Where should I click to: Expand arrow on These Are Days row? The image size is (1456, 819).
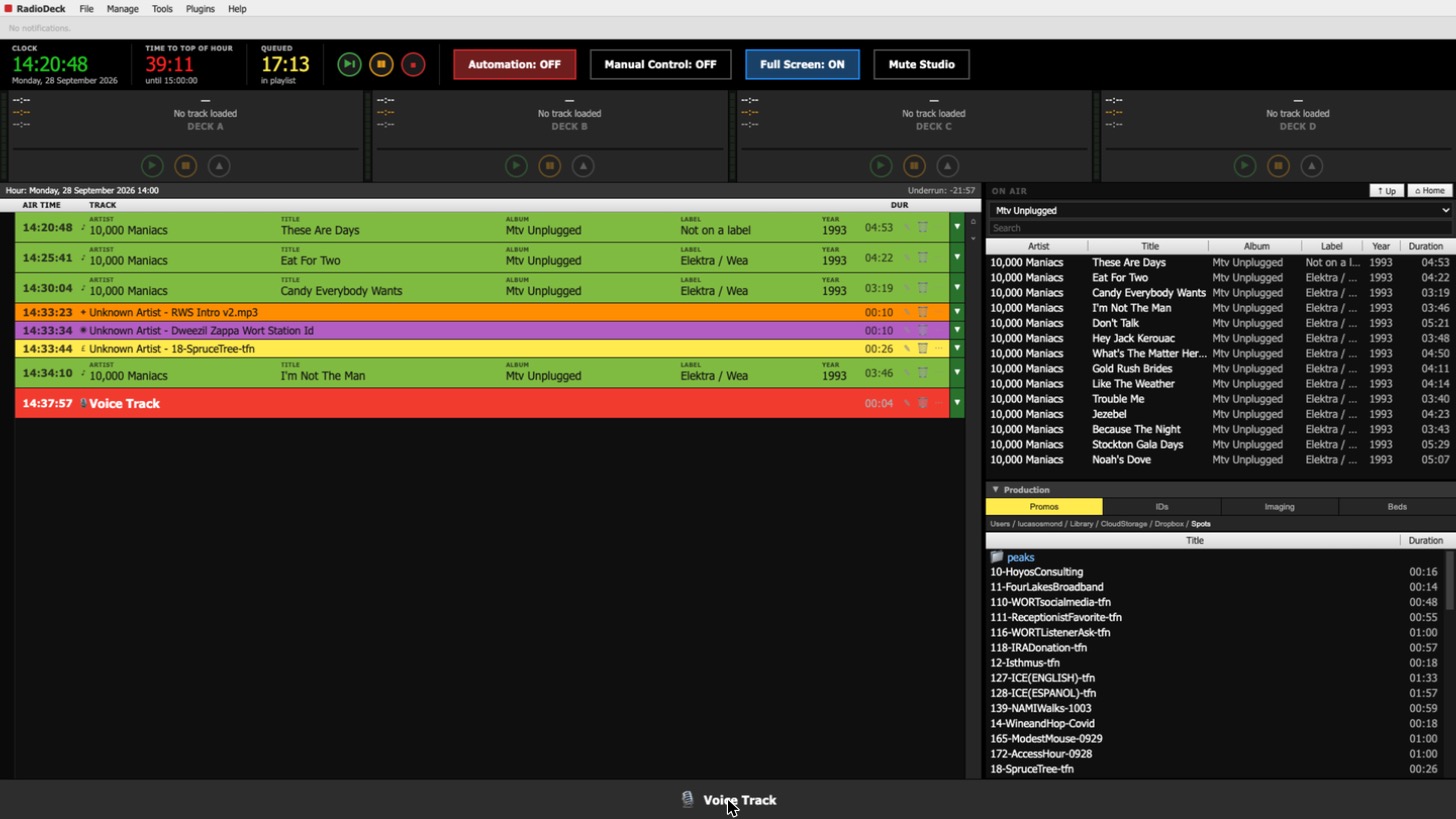[957, 227]
